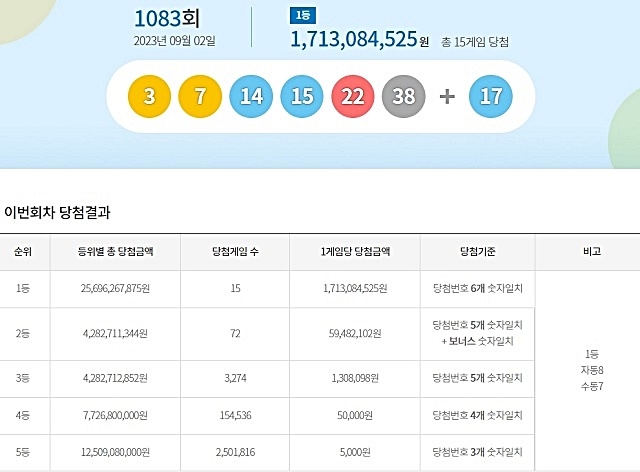Click per-game prize 5,000원
Image resolution: width=640 pixels, height=472 pixels.
coord(355,452)
